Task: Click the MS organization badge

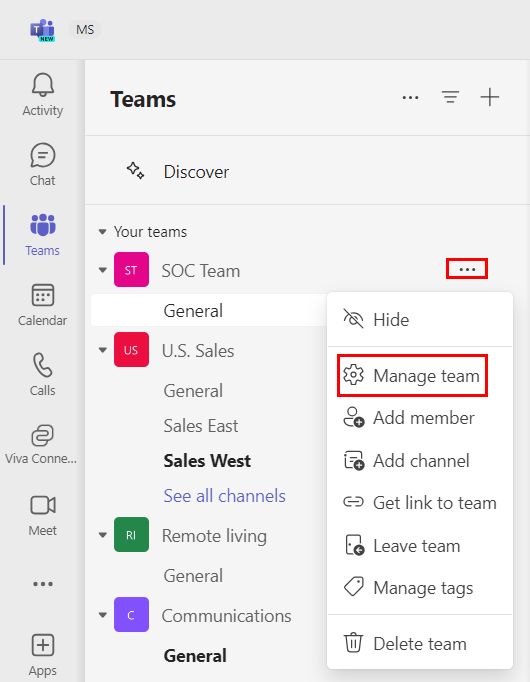Action: [x=85, y=30]
